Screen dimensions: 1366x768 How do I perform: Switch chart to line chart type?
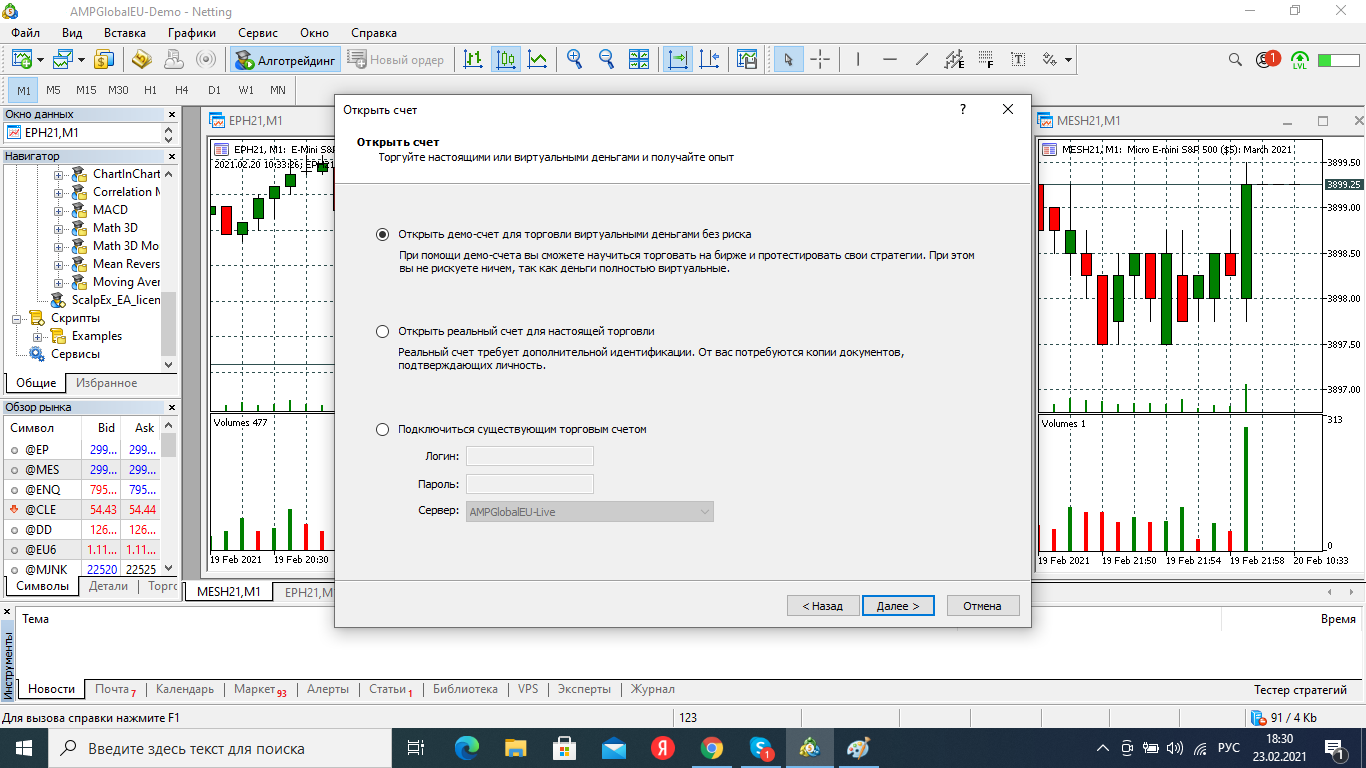(x=538, y=59)
